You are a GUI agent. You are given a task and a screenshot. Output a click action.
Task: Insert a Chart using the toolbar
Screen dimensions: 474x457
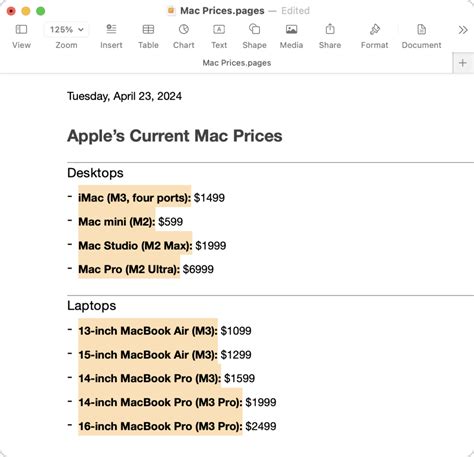(184, 29)
